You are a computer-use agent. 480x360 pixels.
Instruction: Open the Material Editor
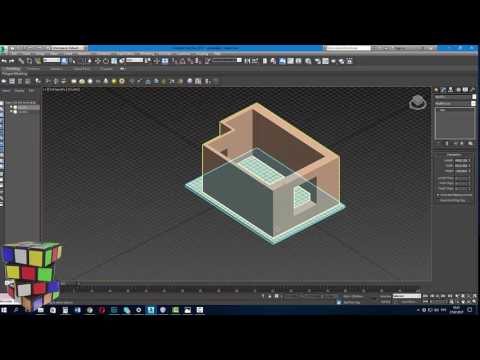[308, 61]
